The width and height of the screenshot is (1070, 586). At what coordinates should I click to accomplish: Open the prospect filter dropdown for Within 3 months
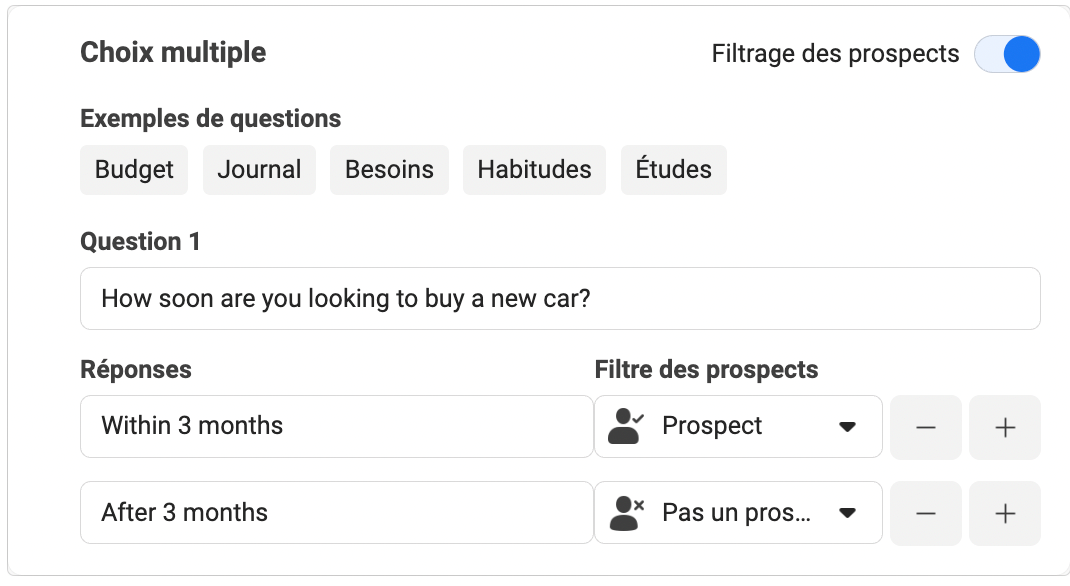pyautogui.click(x=738, y=425)
